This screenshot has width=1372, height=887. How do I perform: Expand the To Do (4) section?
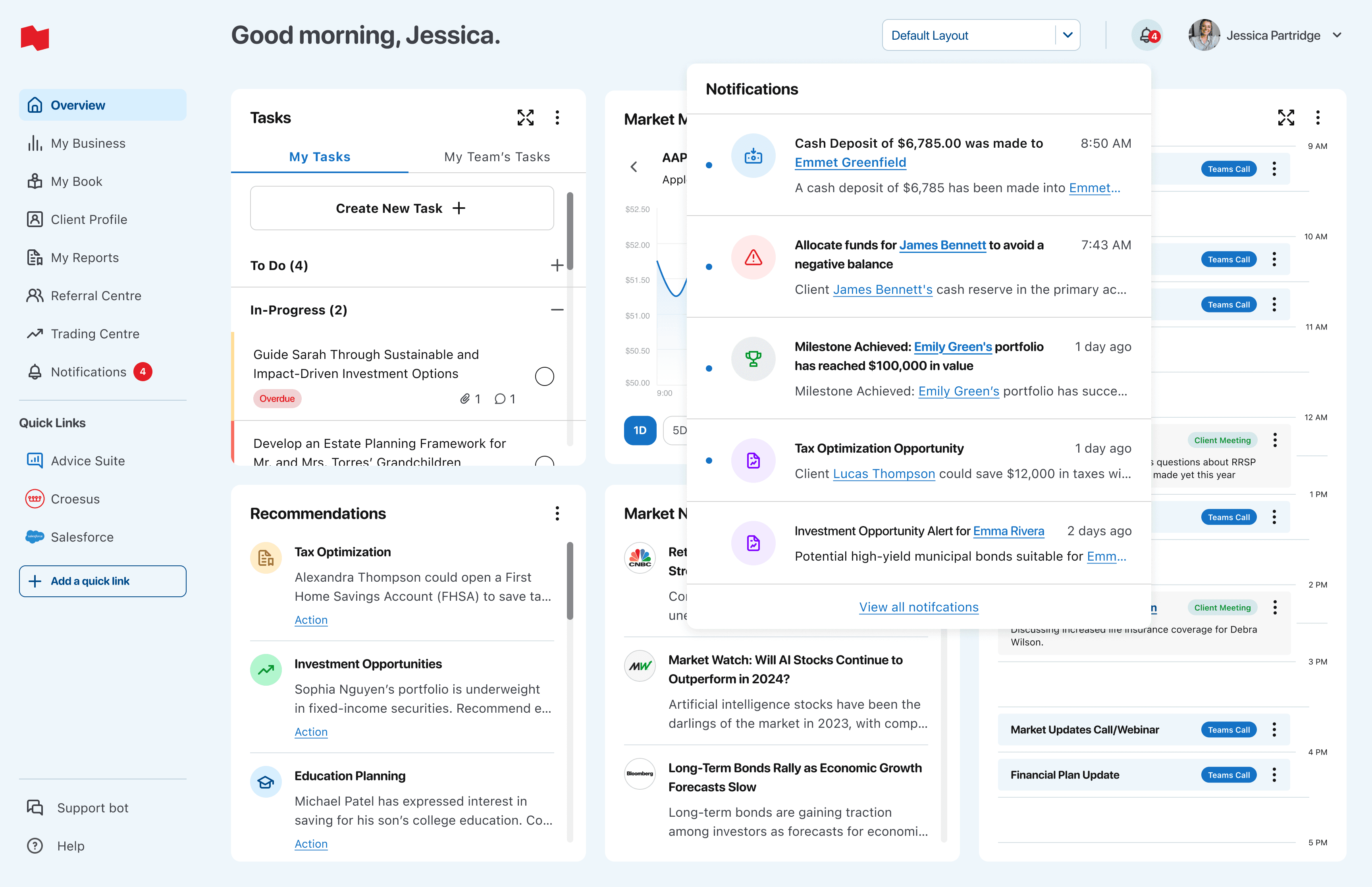[x=557, y=266]
